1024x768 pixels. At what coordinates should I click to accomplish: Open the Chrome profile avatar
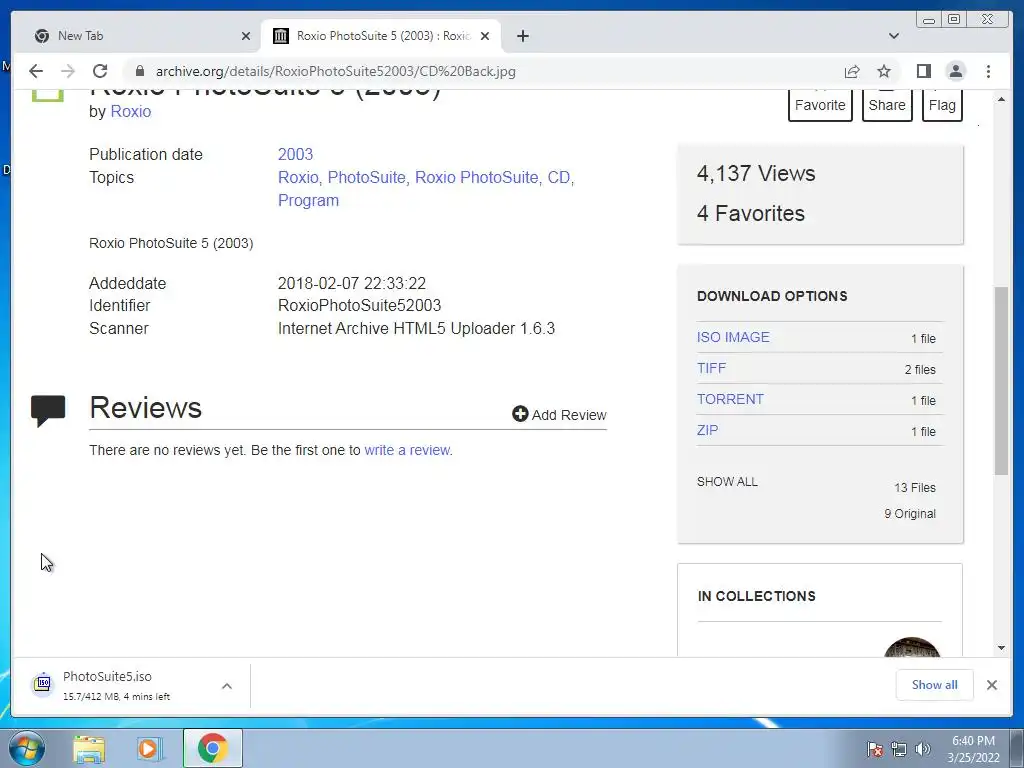coord(955,71)
